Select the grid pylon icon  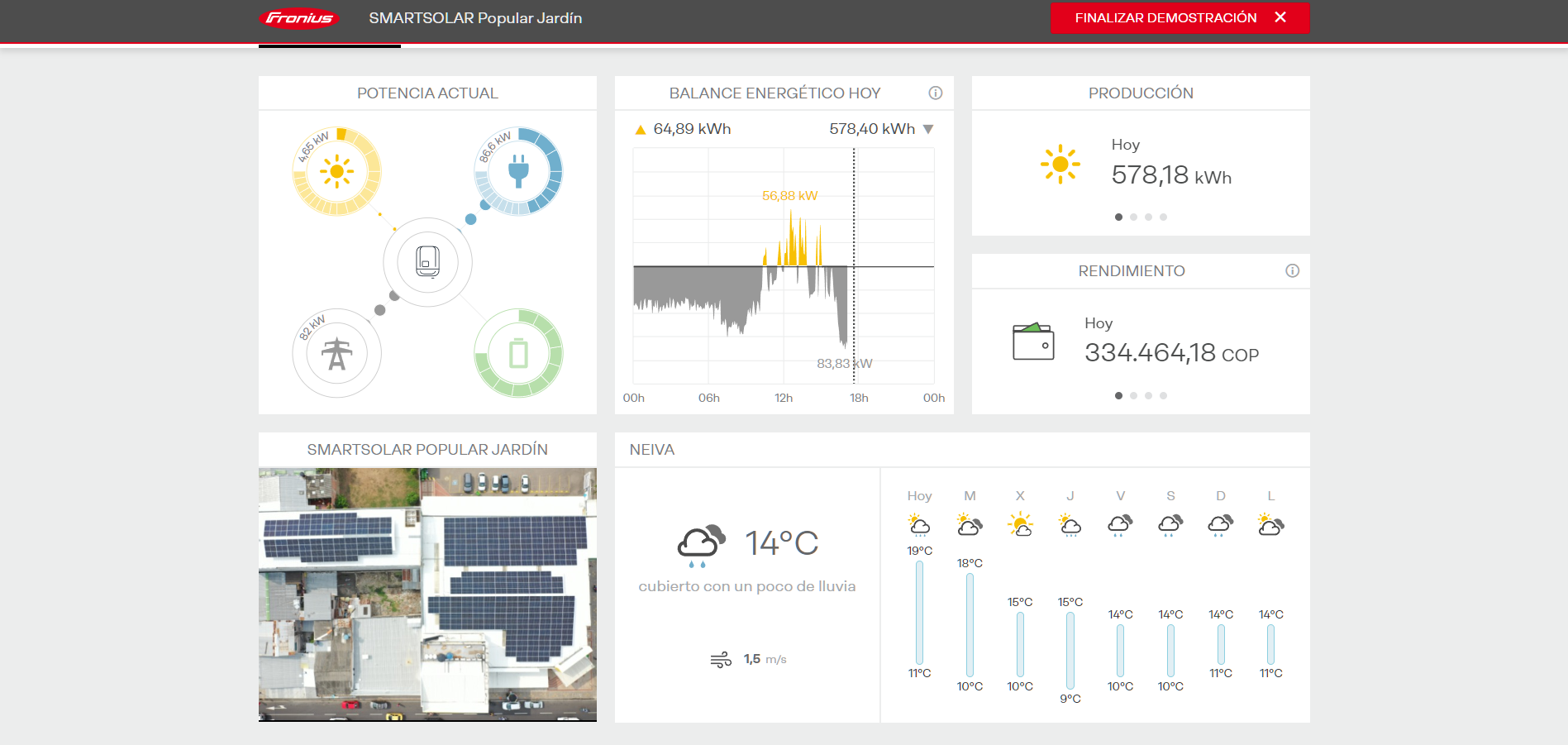336,354
